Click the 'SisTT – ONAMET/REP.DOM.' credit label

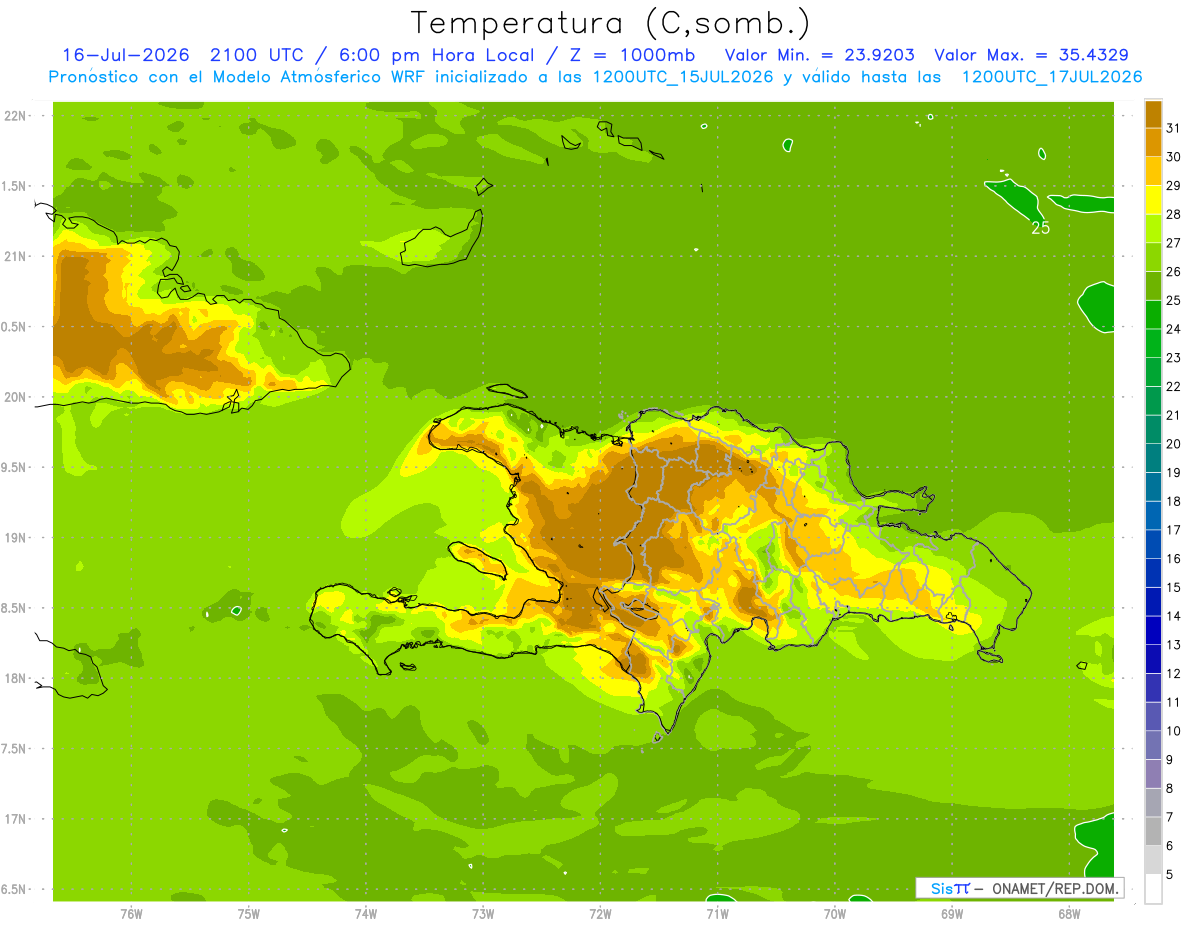point(1021,888)
